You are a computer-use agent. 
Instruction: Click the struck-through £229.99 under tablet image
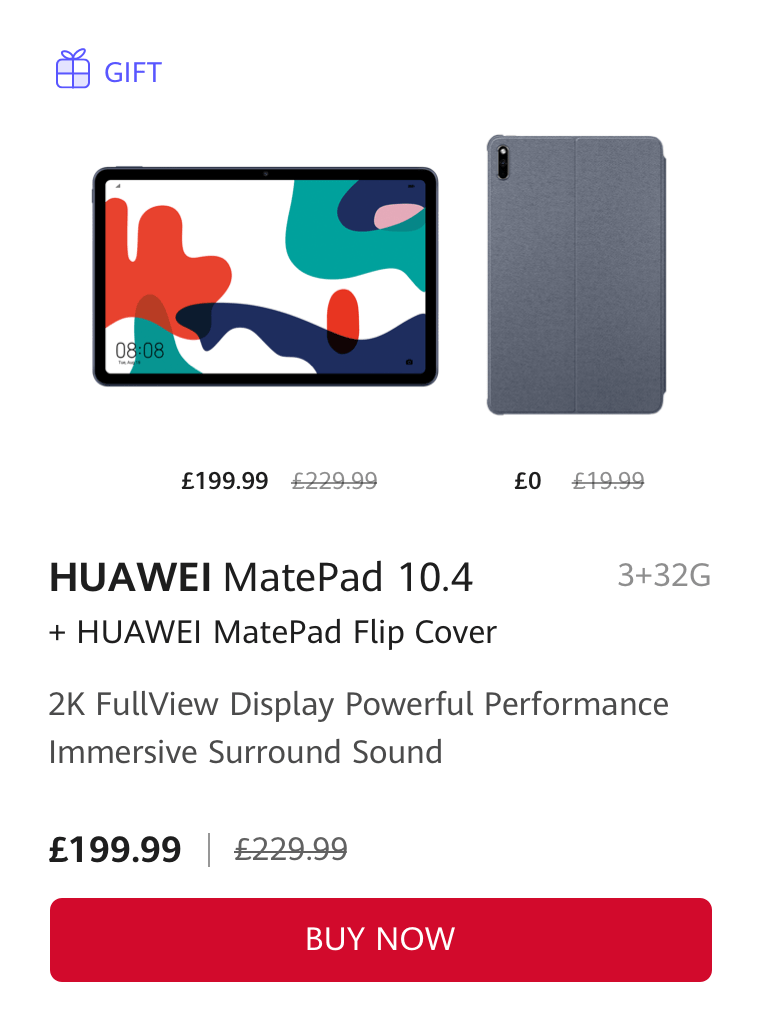pos(334,481)
